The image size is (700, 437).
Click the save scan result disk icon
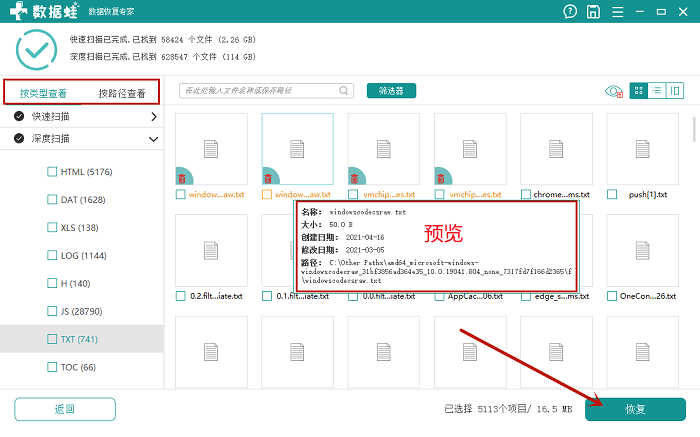point(593,12)
